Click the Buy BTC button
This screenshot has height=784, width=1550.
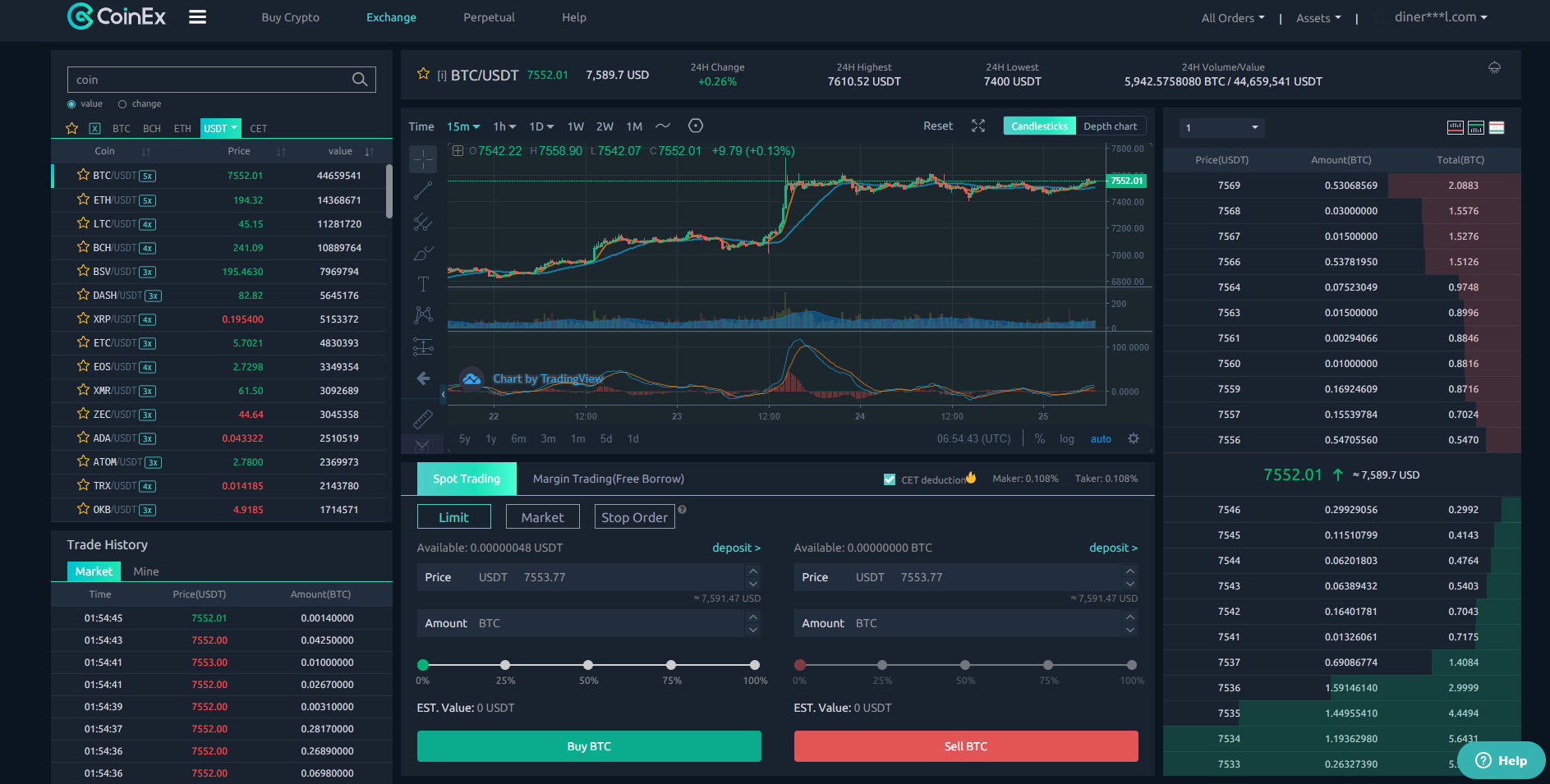point(589,746)
